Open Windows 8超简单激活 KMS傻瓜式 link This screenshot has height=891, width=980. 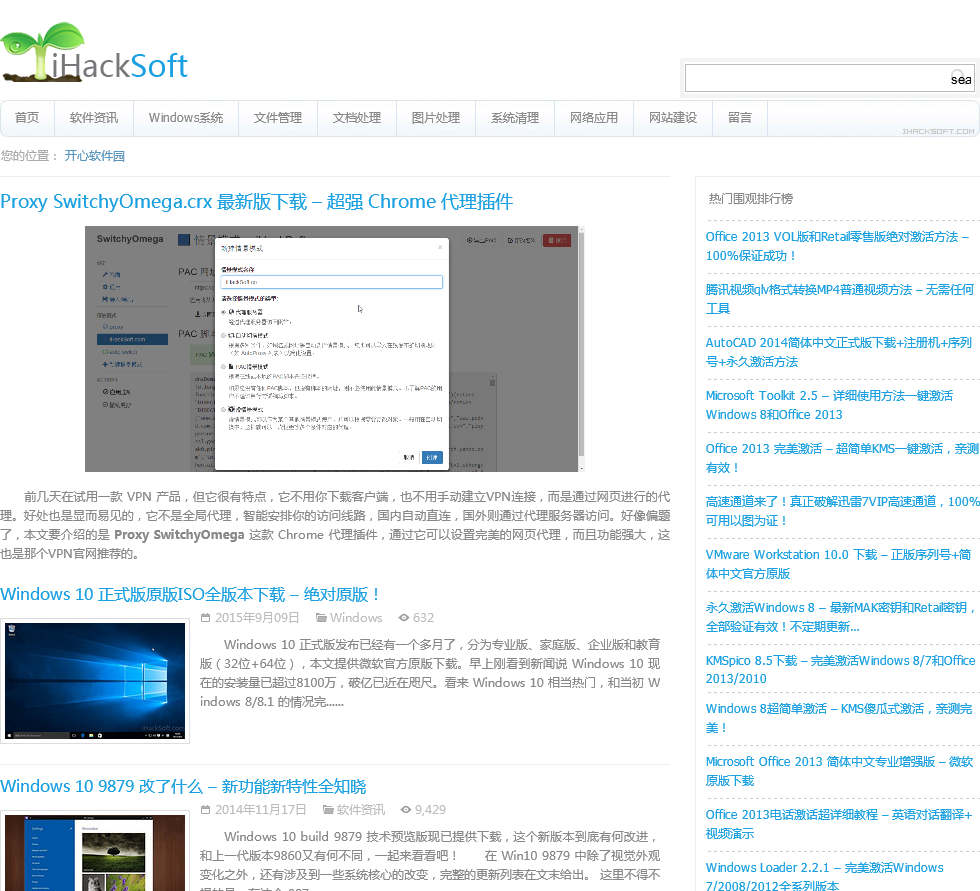[x=839, y=718]
